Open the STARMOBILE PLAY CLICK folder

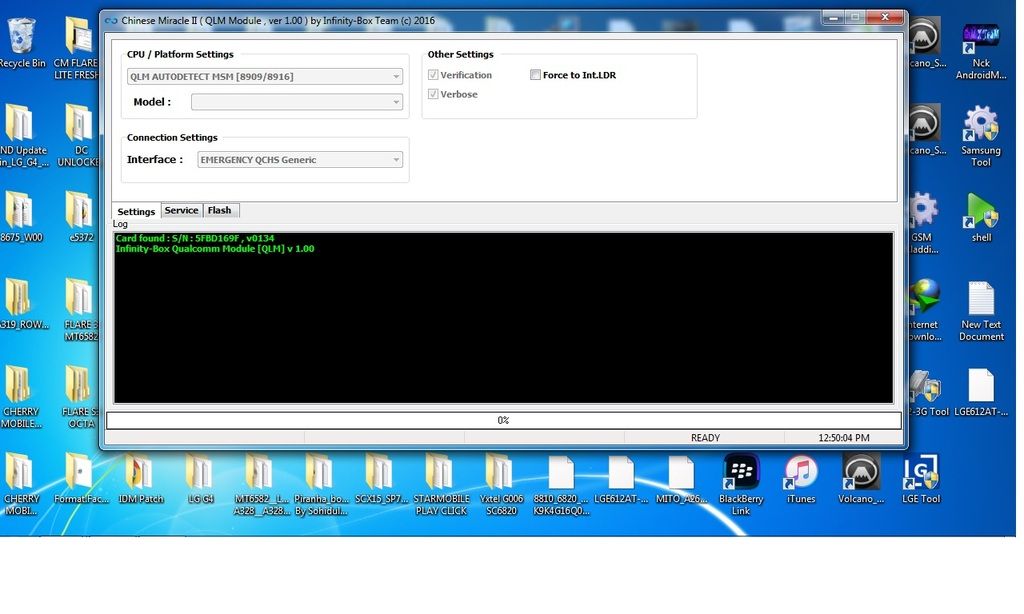[441, 483]
